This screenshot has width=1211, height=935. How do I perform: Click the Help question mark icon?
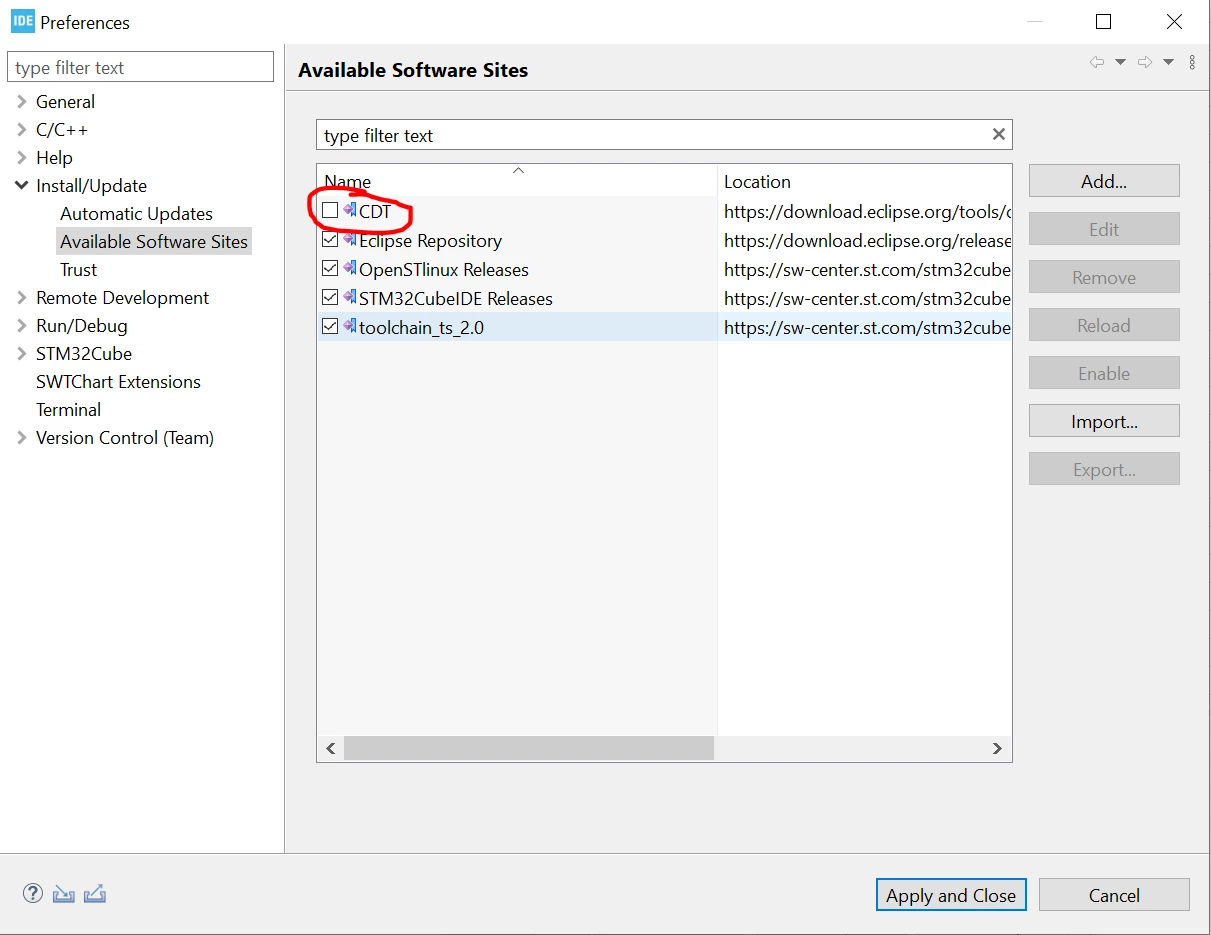[33, 893]
